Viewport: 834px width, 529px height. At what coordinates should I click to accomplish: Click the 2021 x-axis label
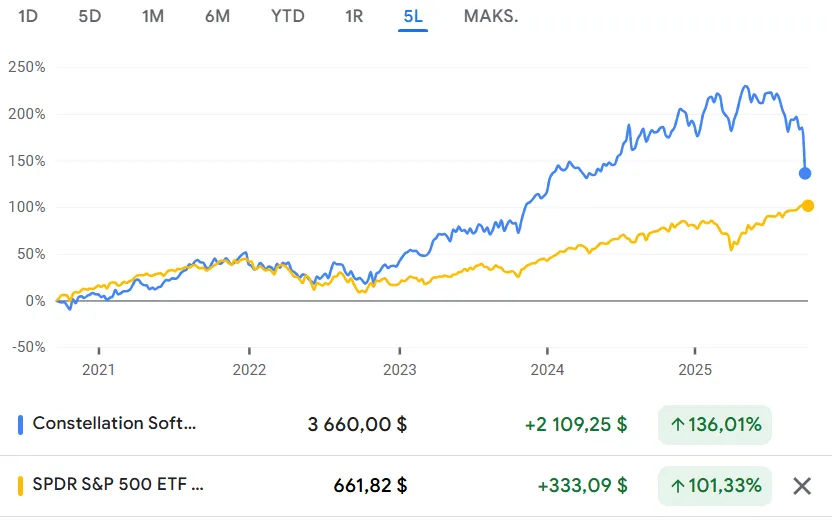(98, 370)
